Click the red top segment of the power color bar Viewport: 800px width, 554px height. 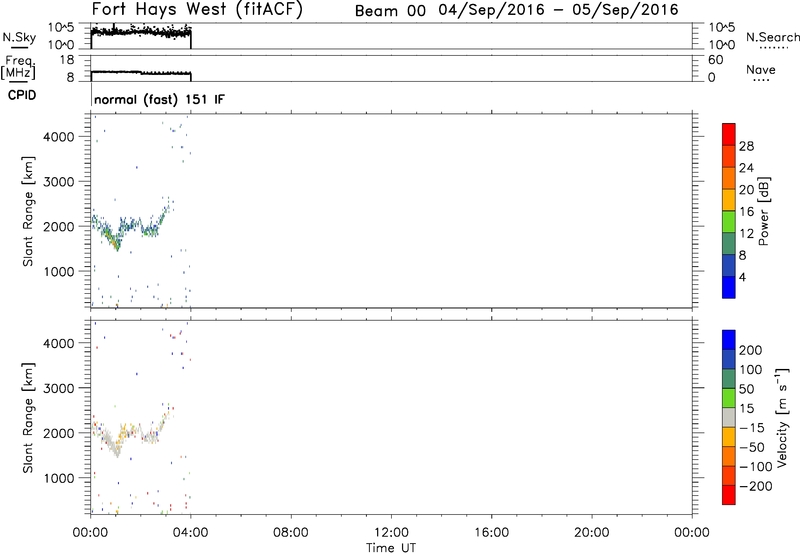pos(729,134)
